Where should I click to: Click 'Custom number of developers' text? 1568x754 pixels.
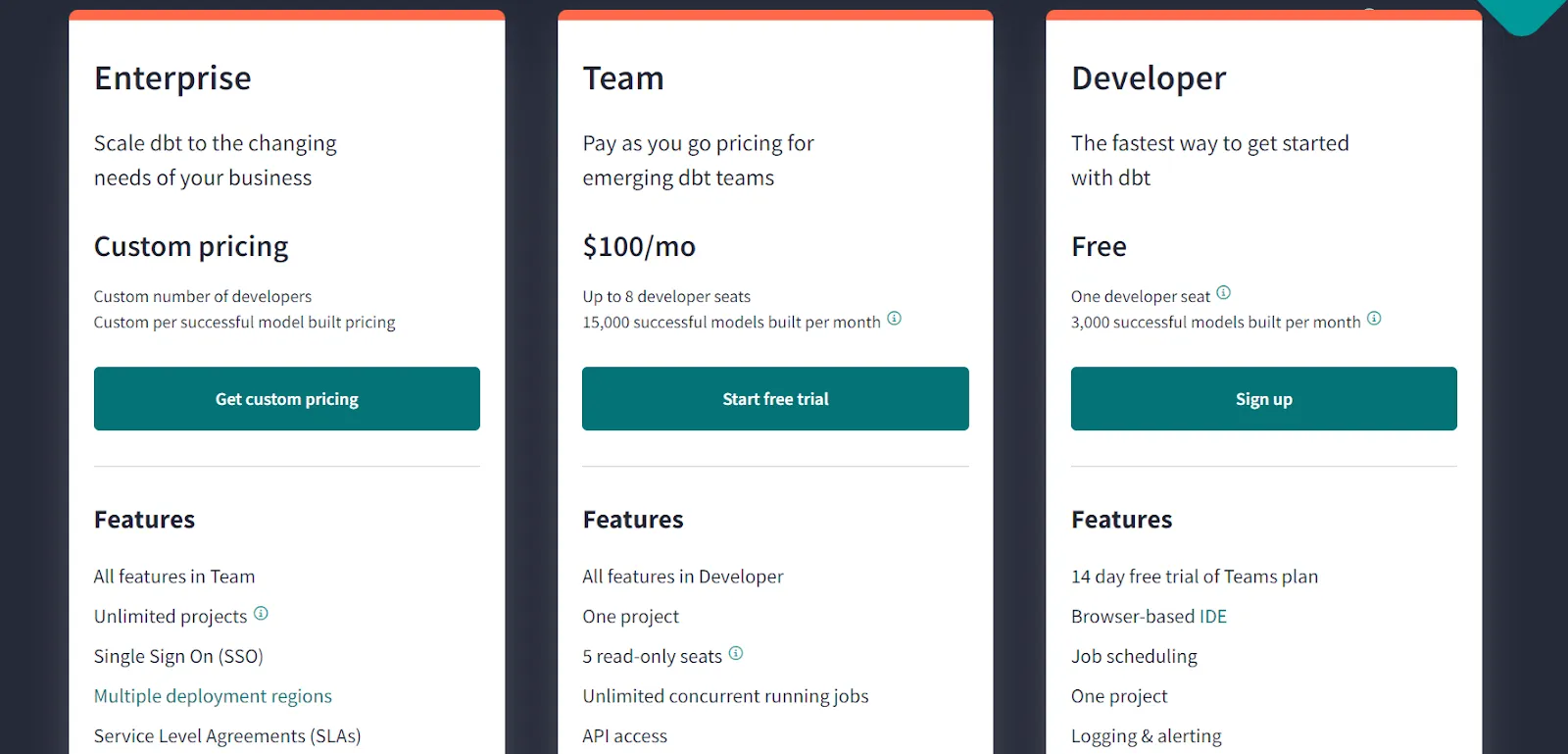(x=203, y=297)
